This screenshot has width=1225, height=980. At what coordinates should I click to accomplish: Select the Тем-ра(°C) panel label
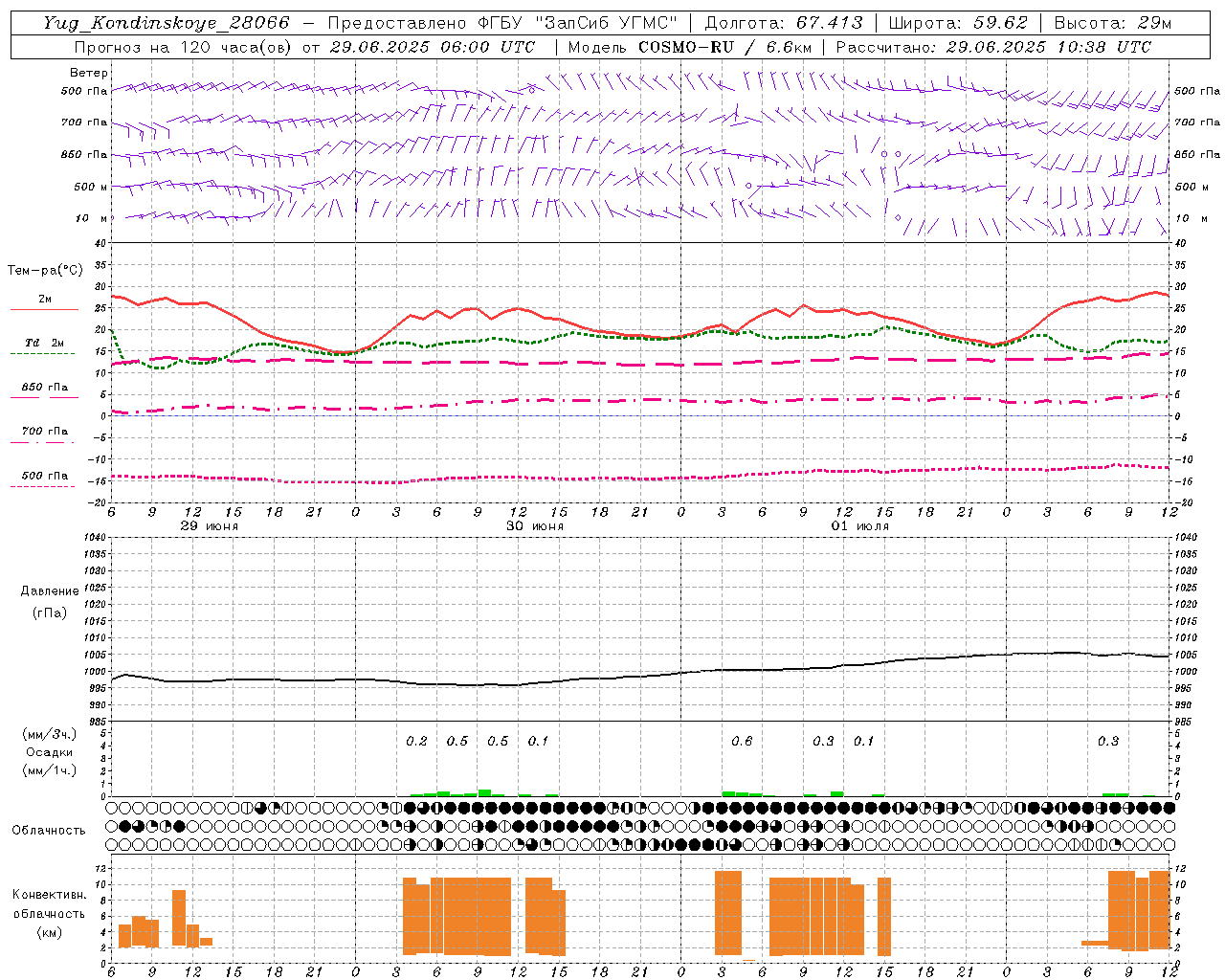click(x=45, y=271)
